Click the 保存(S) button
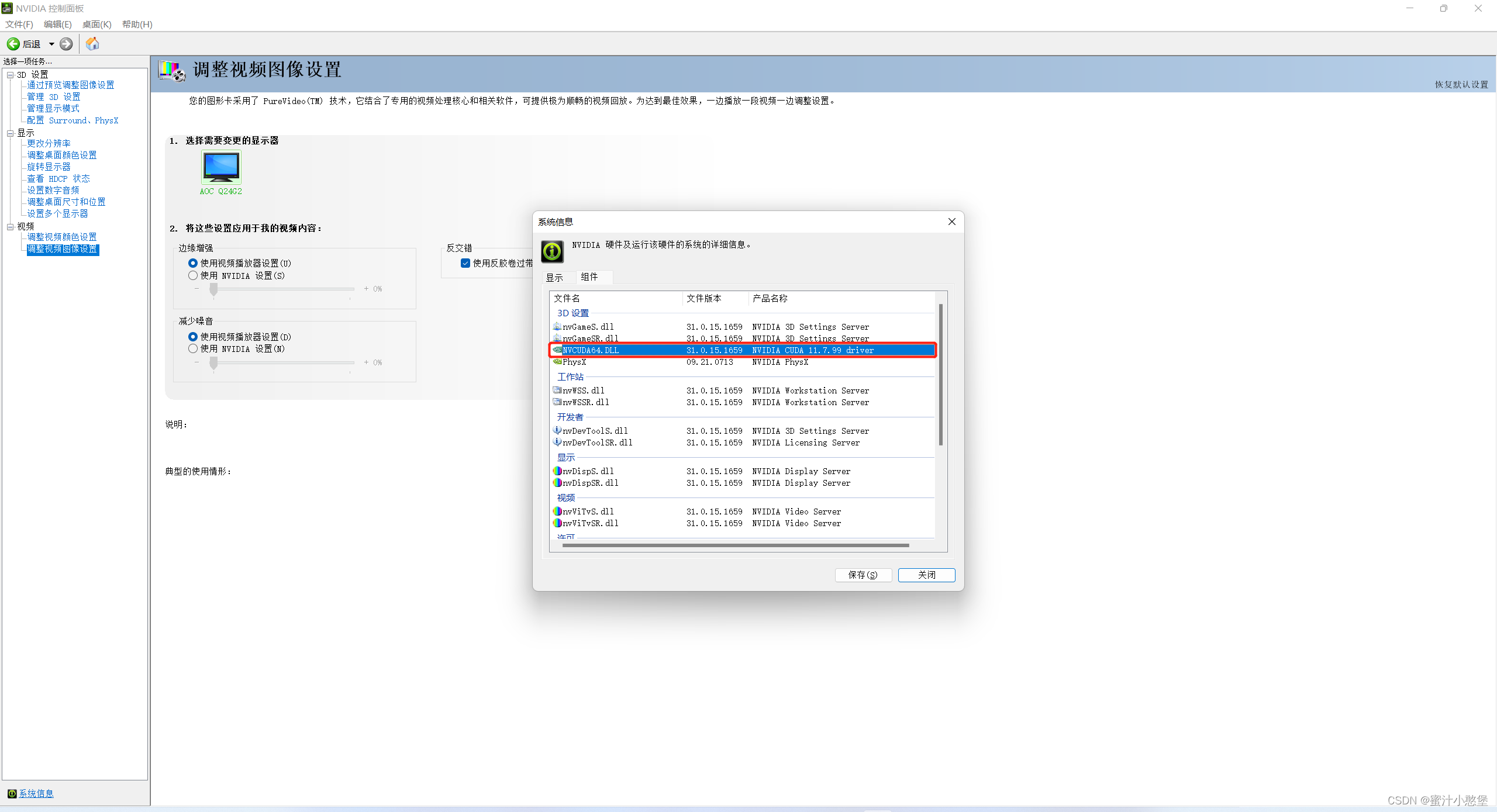This screenshot has height=812, width=1497. [863, 575]
